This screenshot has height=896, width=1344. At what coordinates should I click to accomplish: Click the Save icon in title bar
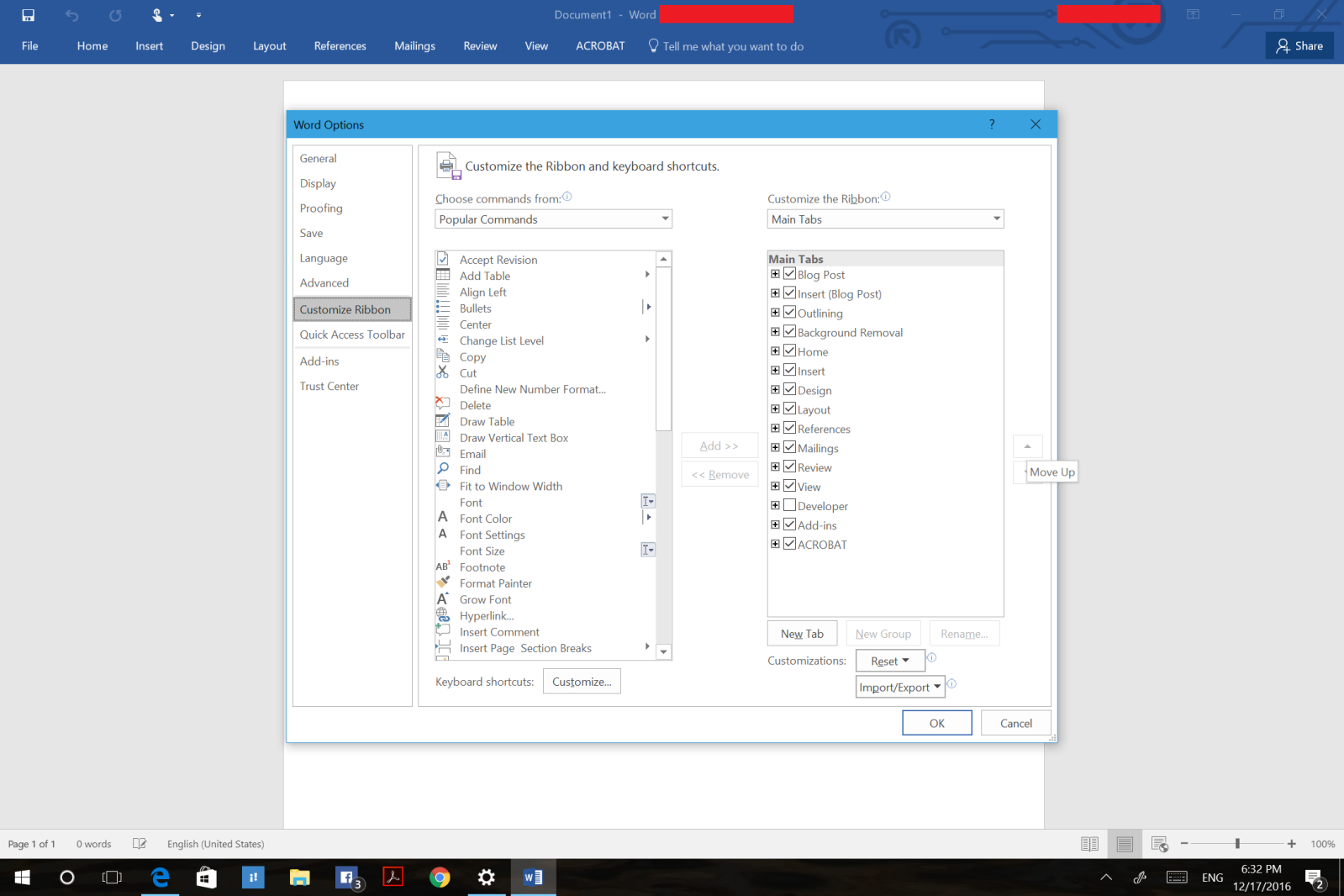(28, 15)
